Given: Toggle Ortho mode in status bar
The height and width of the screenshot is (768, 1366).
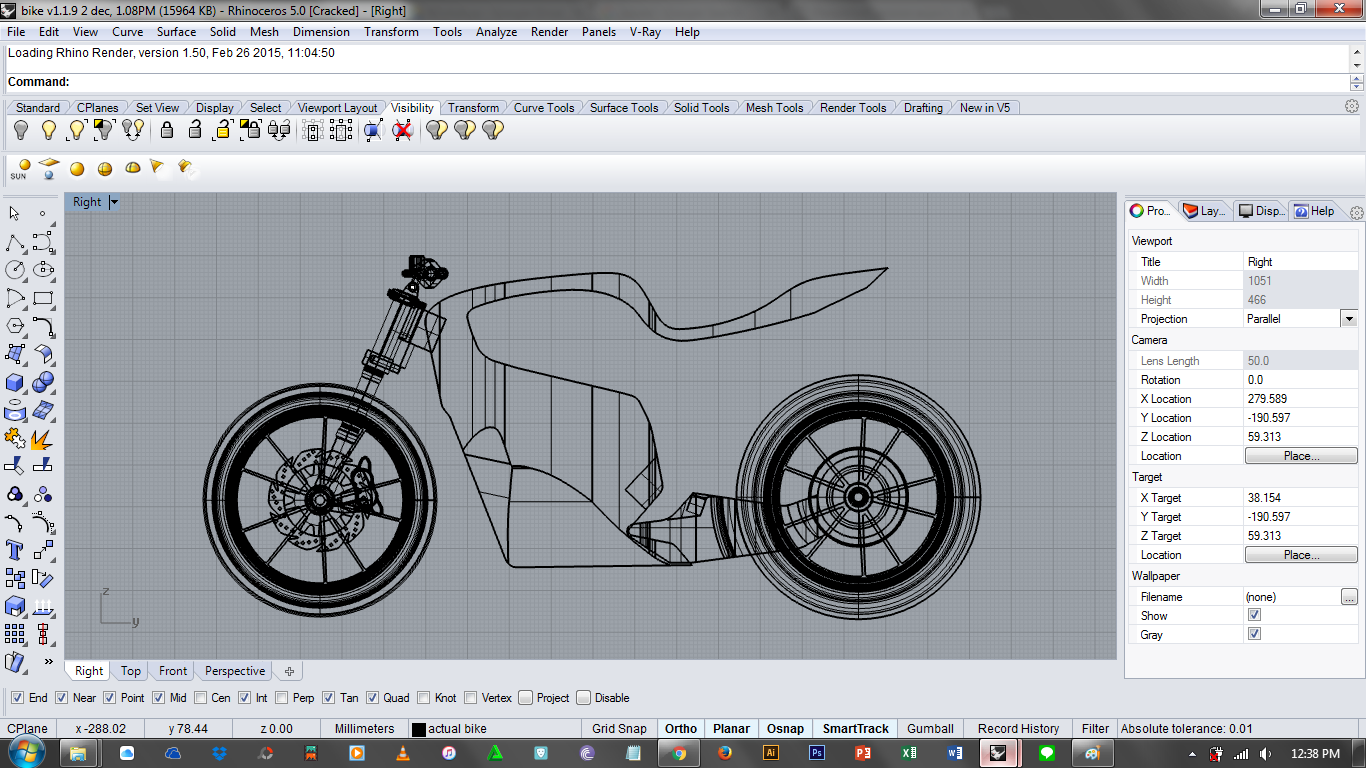Looking at the screenshot, I should pos(681,729).
